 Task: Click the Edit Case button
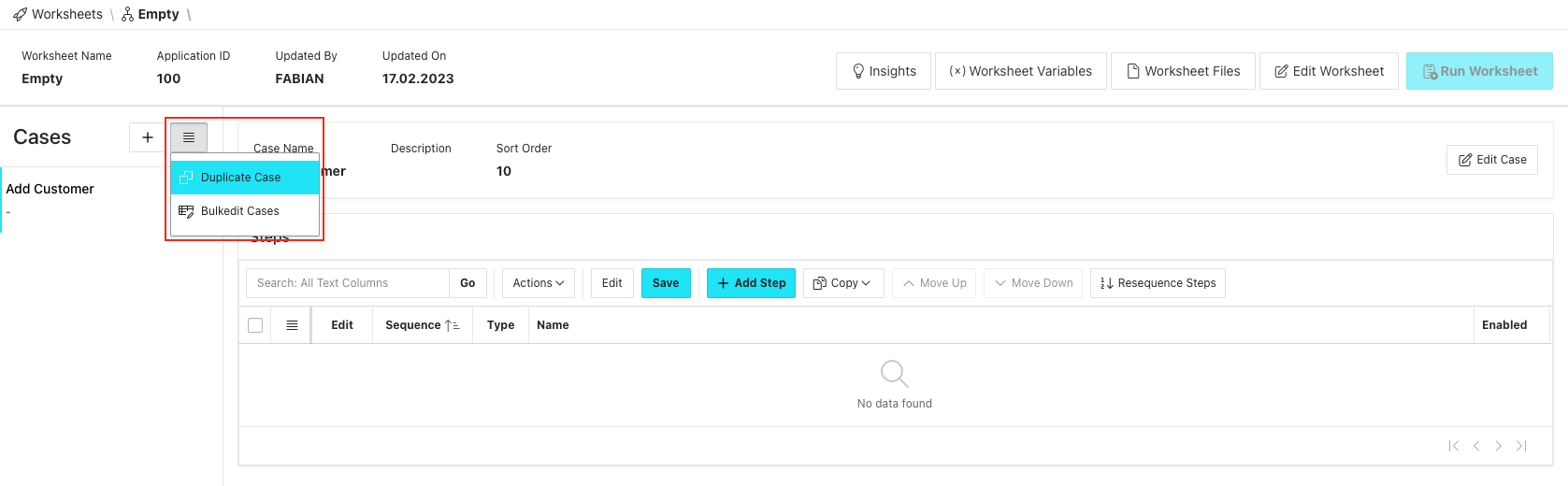coord(1492,160)
